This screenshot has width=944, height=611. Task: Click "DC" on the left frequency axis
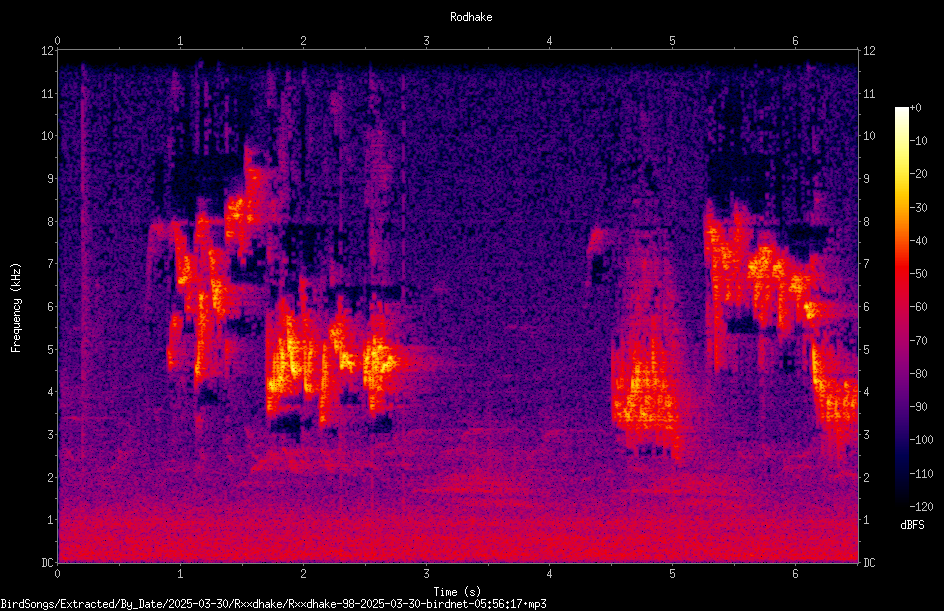(x=47, y=563)
